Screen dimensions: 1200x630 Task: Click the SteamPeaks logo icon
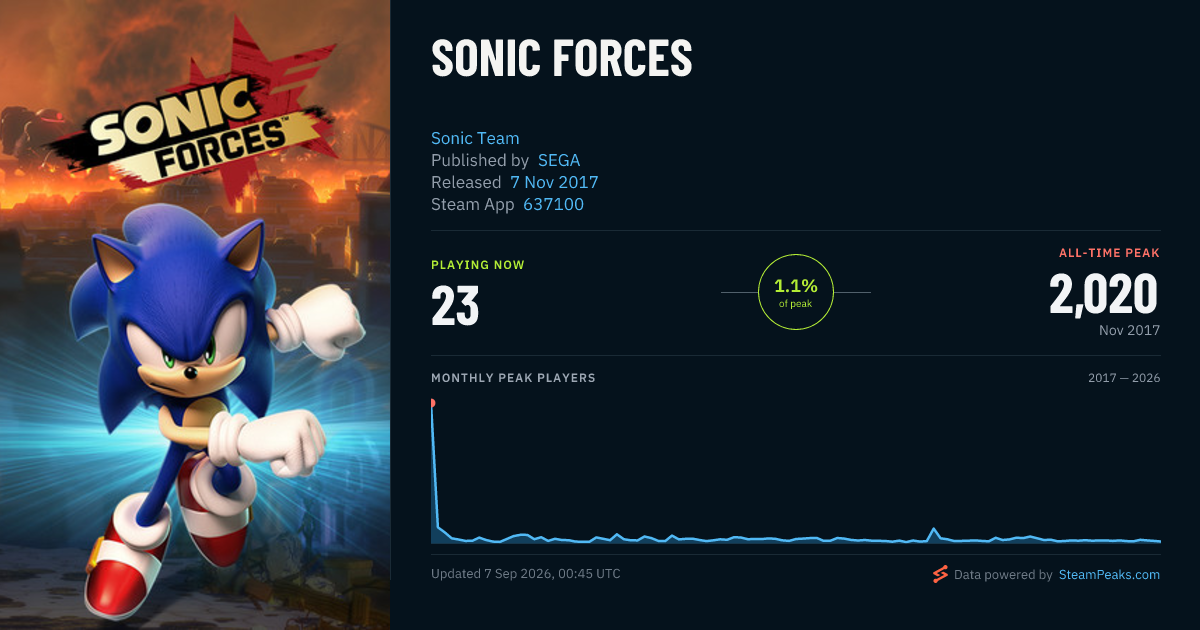point(940,574)
